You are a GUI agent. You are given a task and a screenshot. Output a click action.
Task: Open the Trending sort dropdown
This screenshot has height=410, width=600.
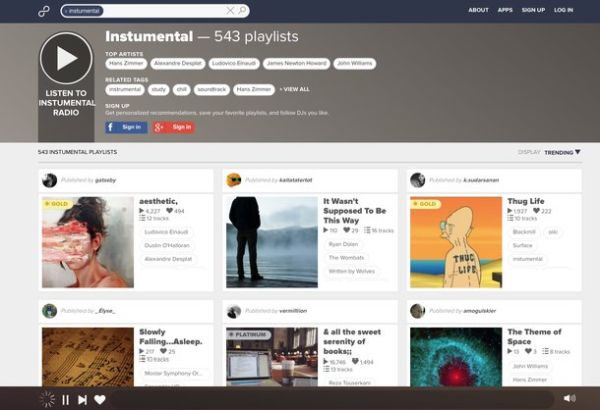562,152
